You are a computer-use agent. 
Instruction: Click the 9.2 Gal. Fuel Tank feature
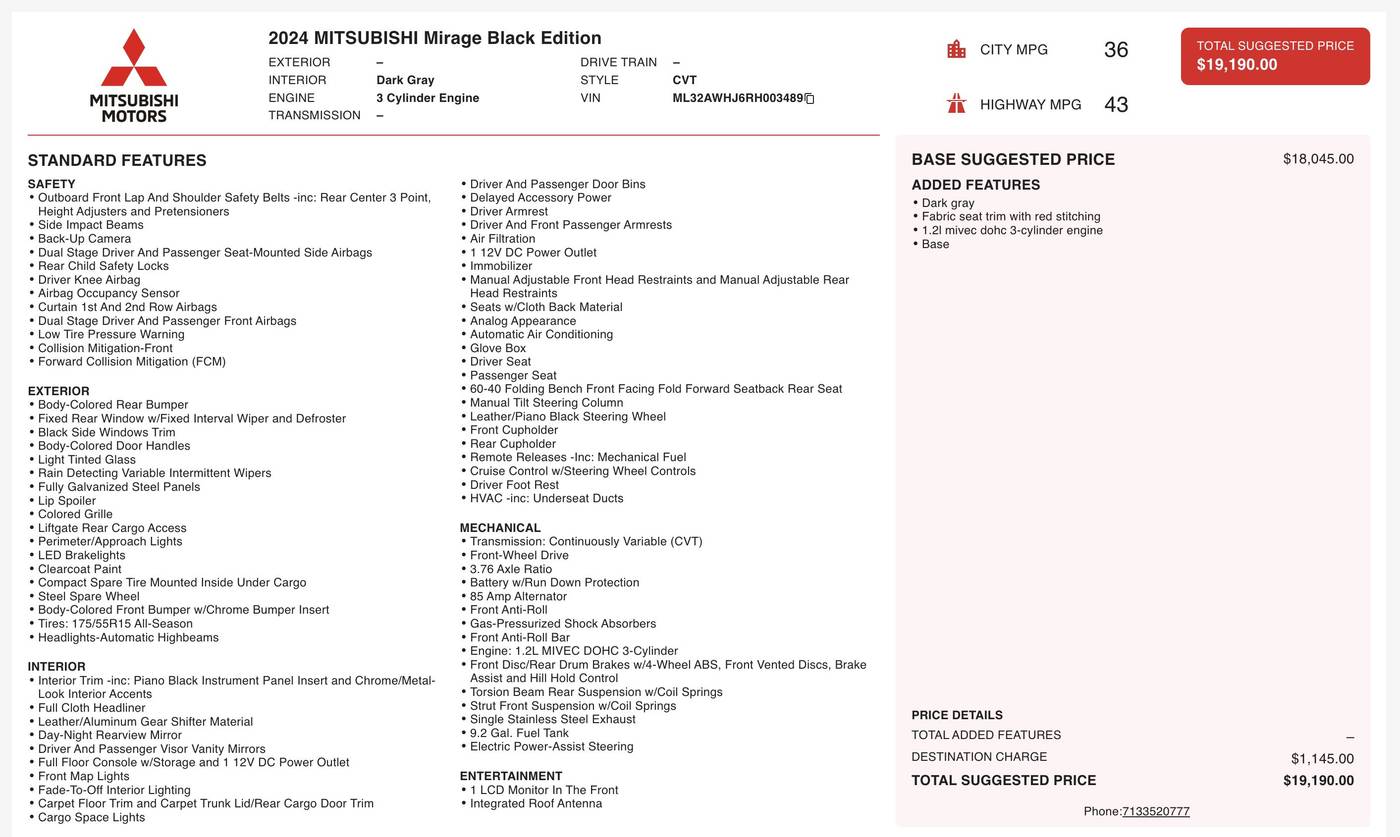(x=519, y=733)
